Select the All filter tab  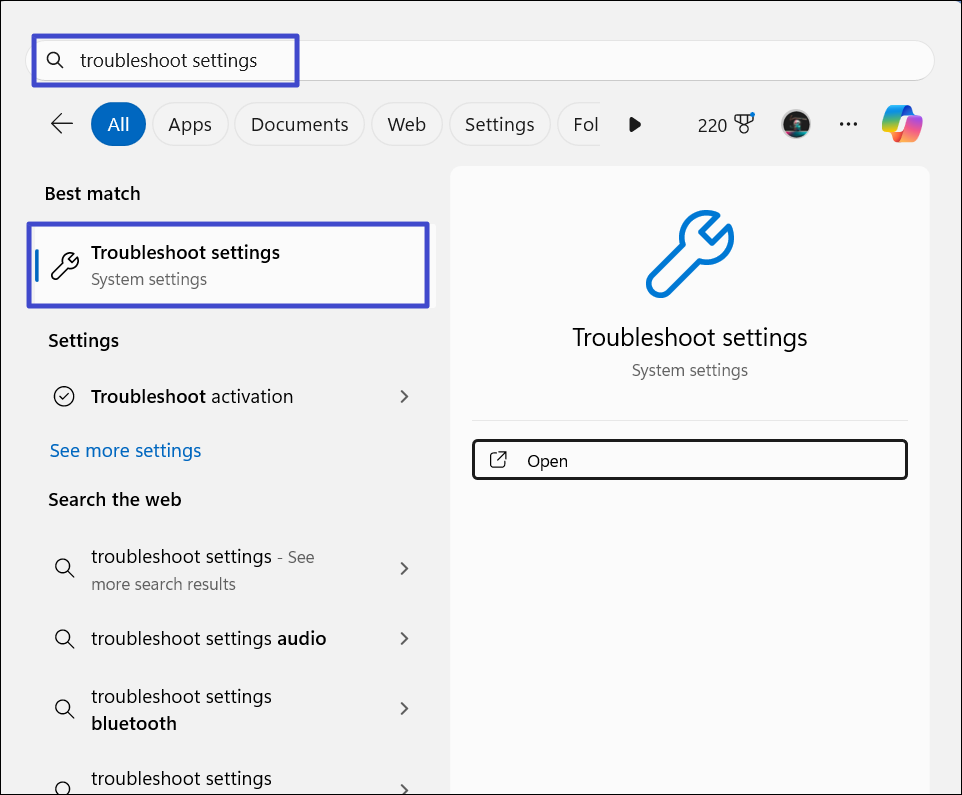118,124
